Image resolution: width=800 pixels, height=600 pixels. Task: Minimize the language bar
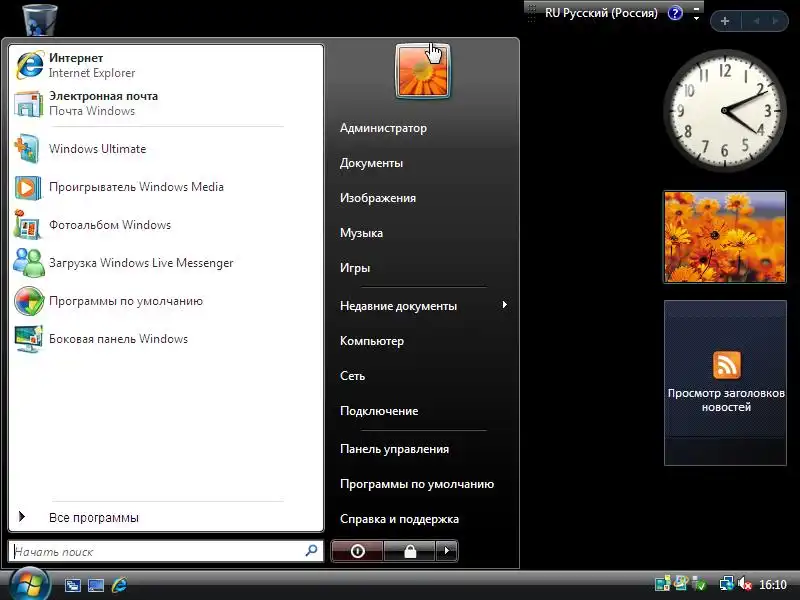pos(696,9)
